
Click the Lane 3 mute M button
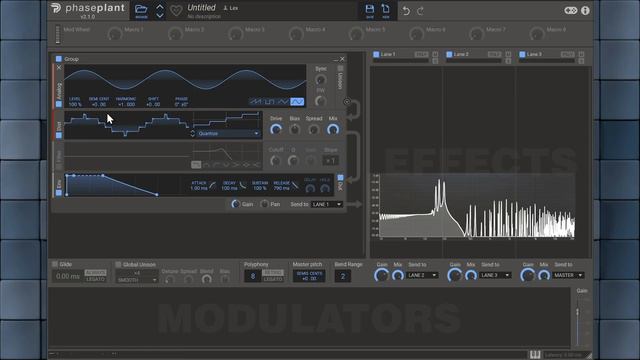coord(581,54)
